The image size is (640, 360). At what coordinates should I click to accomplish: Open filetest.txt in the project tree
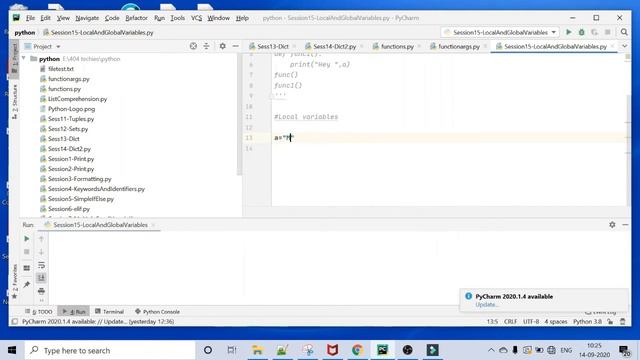(x=60, y=69)
